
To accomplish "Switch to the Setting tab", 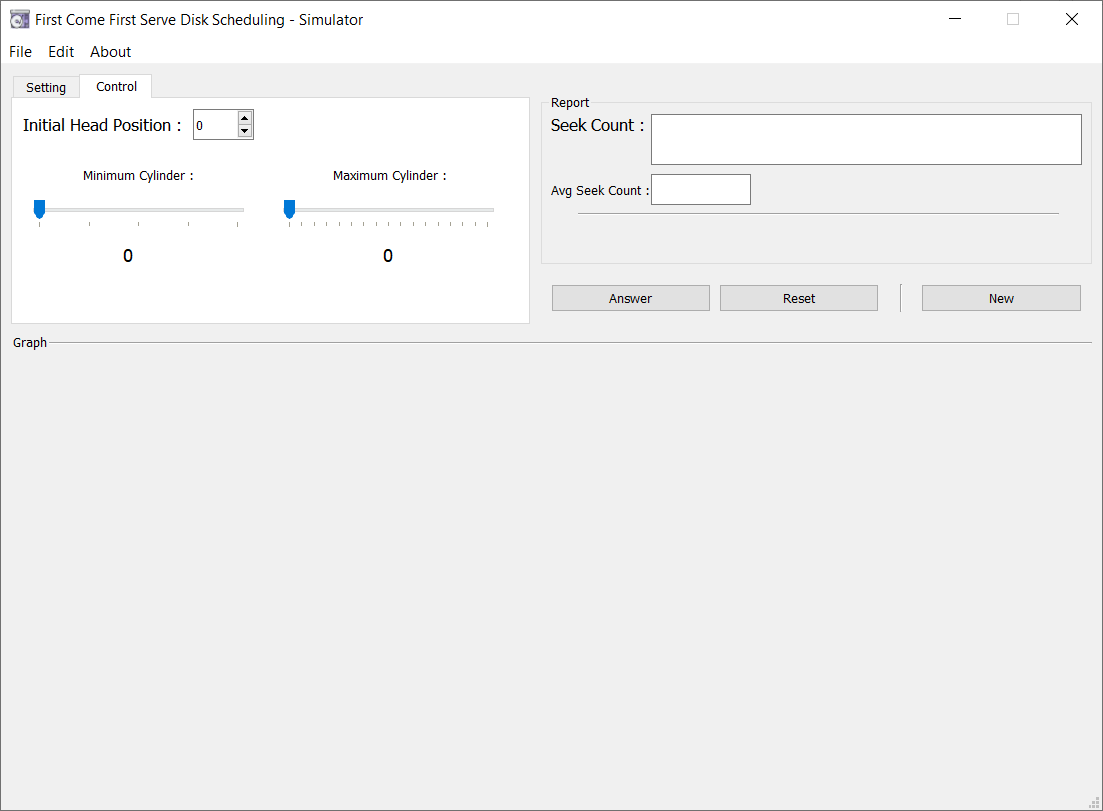I will (x=46, y=88).
